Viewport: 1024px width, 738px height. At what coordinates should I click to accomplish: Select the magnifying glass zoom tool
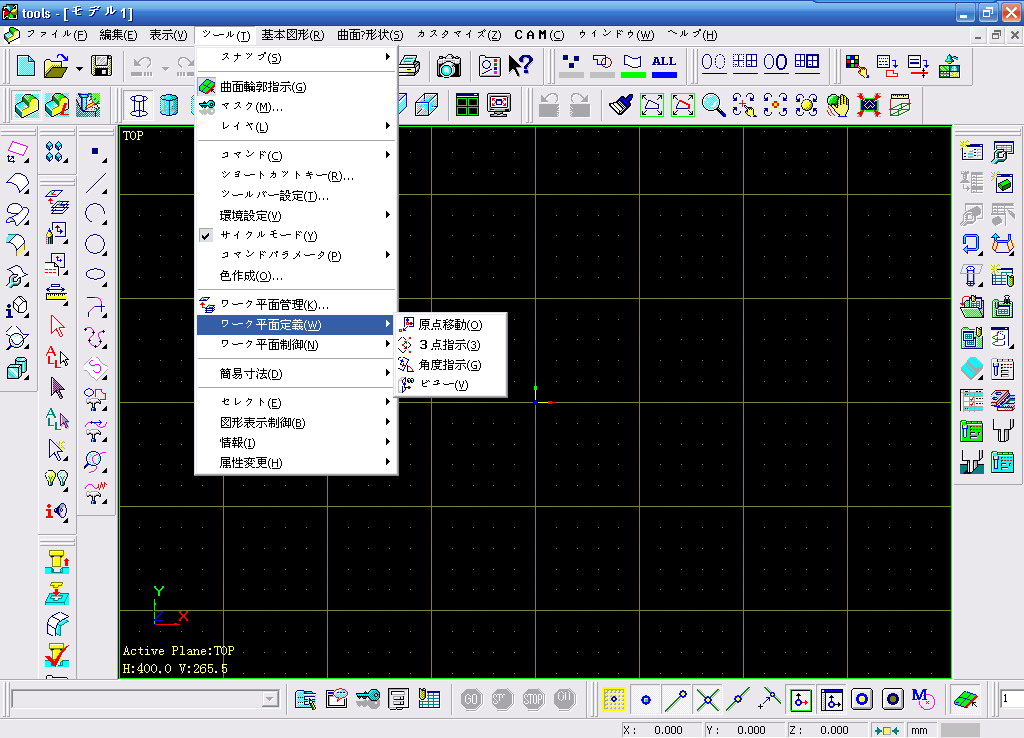pyautogui.click(x=713, y=104)
